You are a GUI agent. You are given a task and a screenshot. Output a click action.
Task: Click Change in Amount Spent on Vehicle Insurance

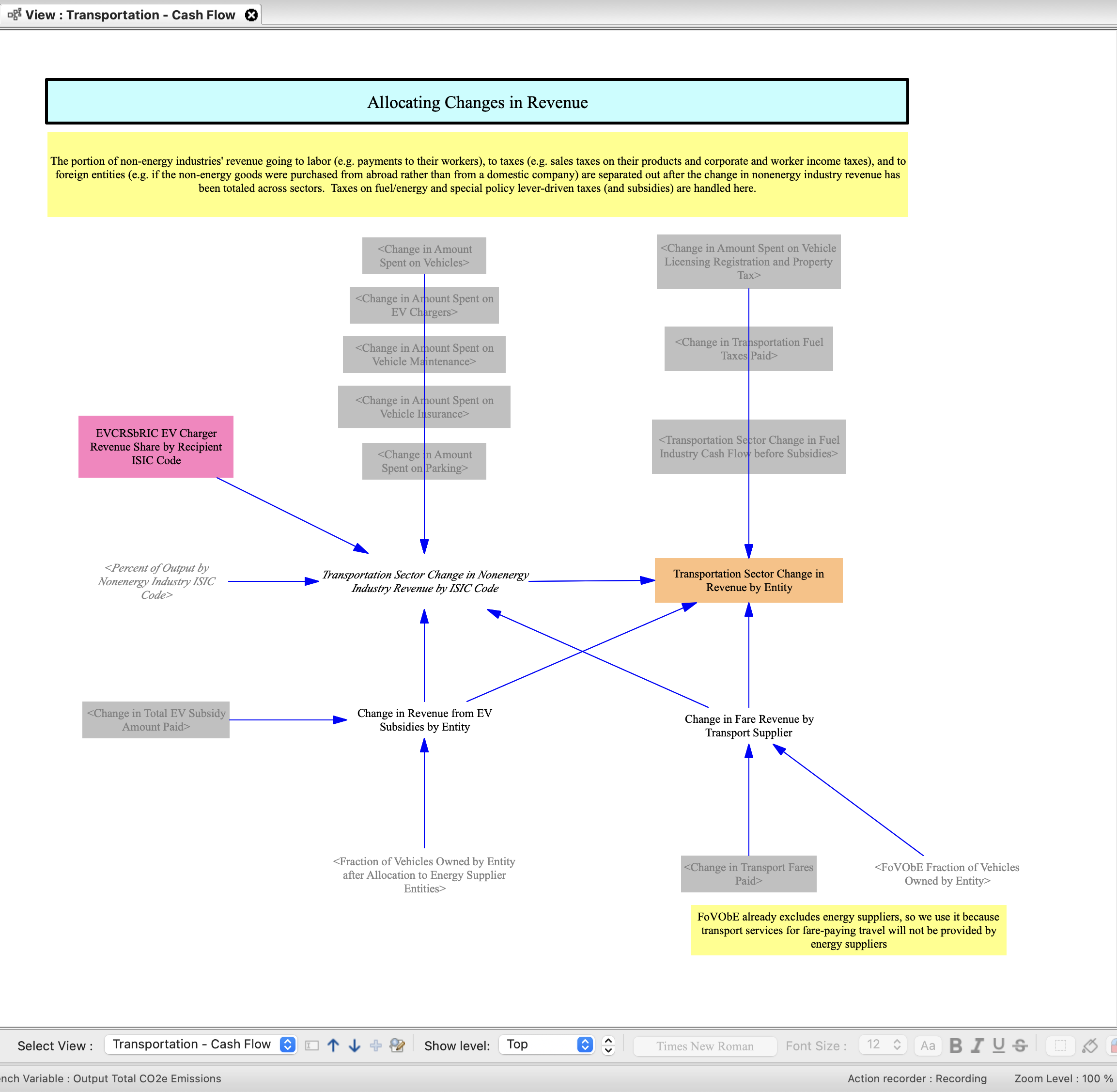[424, 407]
